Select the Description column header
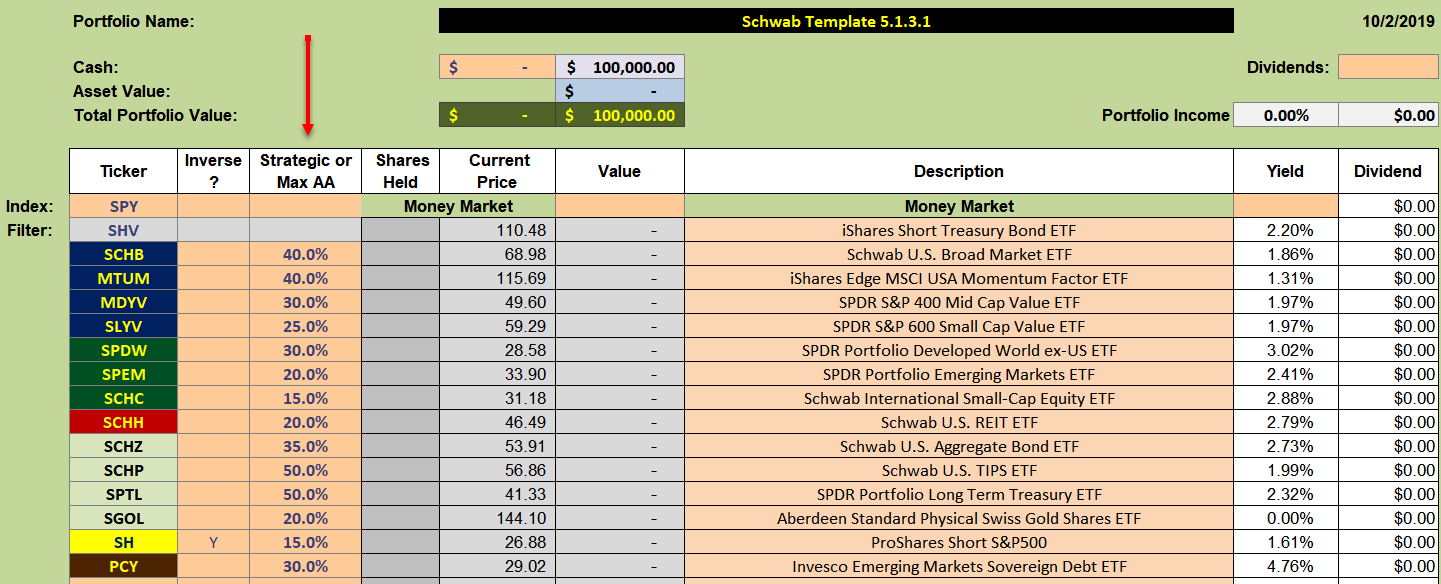The height and width of the screenshot is (584, 1441). [x=958, y=171]
